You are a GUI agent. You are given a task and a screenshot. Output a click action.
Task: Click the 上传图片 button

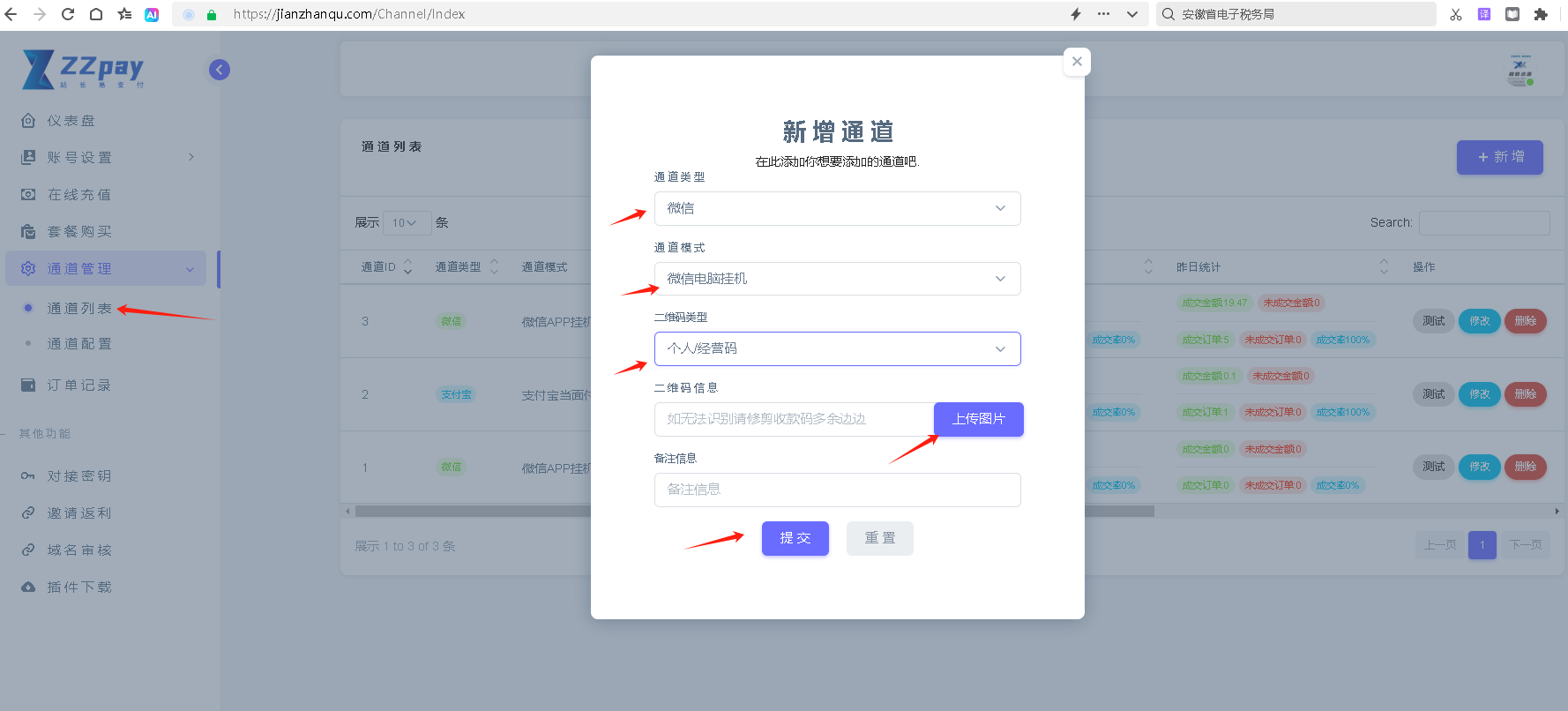pos(979,419)
